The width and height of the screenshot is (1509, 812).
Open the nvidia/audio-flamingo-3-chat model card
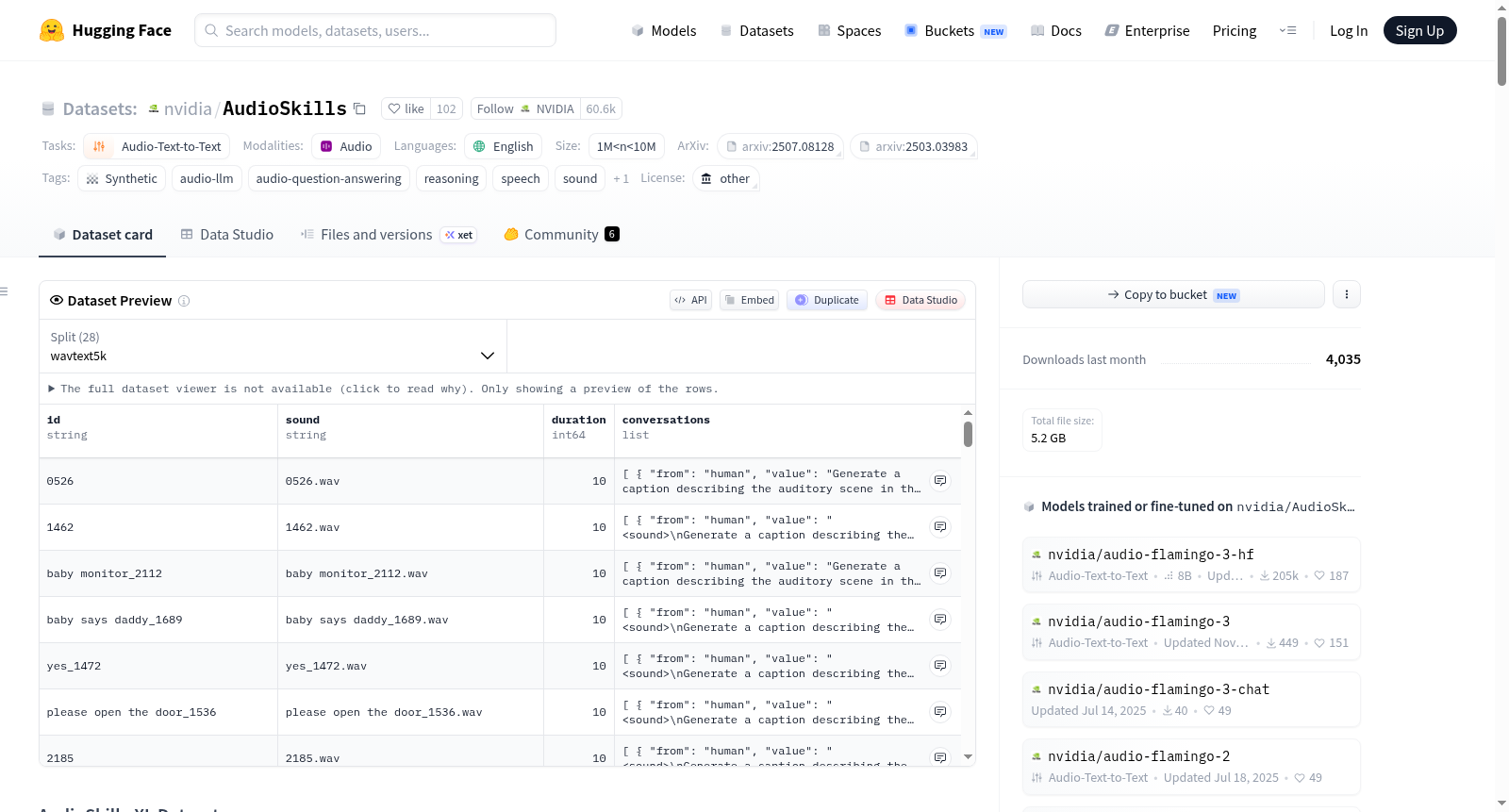tap(1191, 699)
